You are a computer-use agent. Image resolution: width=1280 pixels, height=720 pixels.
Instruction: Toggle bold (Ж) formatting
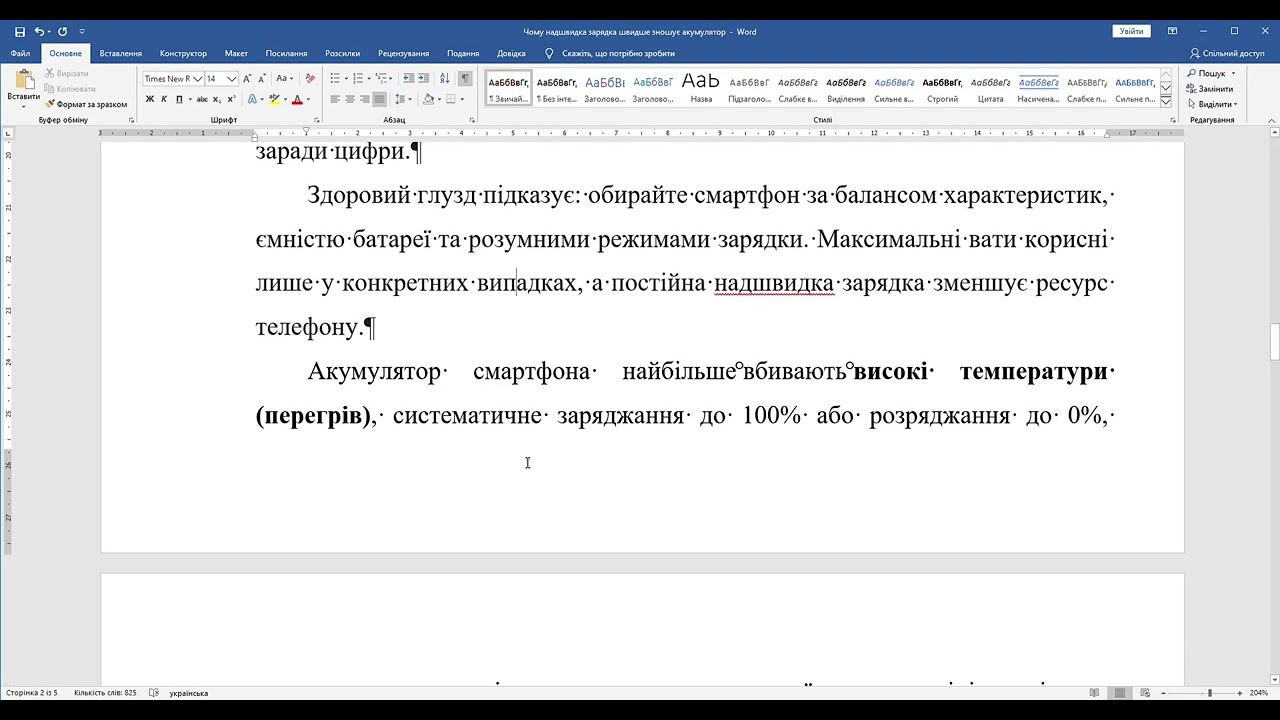pos(150,99)
